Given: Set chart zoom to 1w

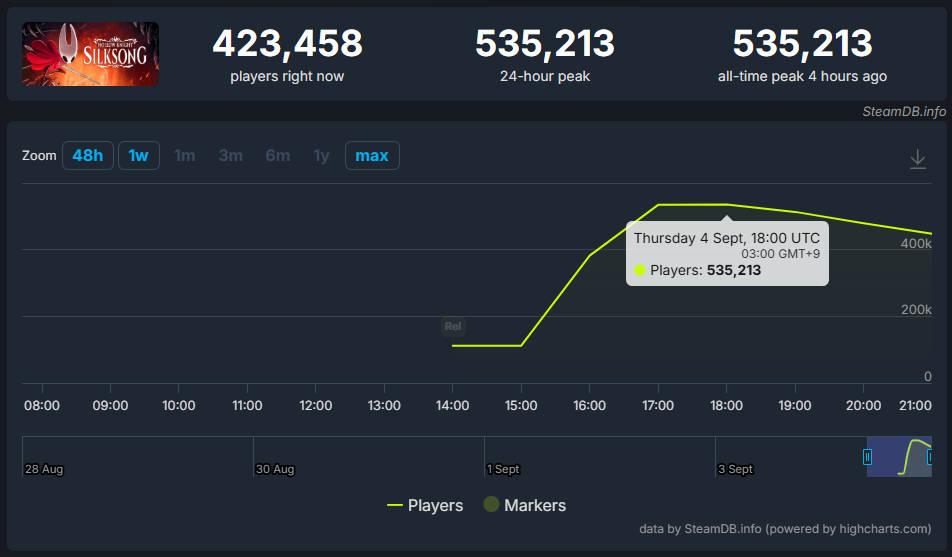Looking at the screenshot, I should 138,155.
